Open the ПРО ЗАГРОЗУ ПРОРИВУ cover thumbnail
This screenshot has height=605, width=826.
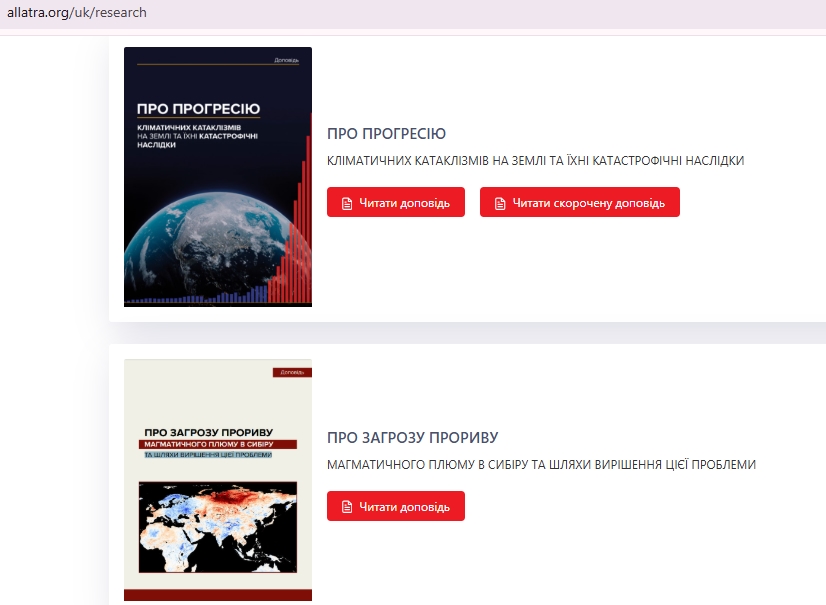[x=217, y=480]
